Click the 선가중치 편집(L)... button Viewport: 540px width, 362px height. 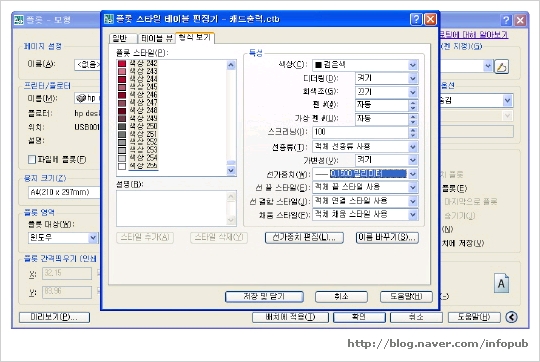[x=304, y=237]
